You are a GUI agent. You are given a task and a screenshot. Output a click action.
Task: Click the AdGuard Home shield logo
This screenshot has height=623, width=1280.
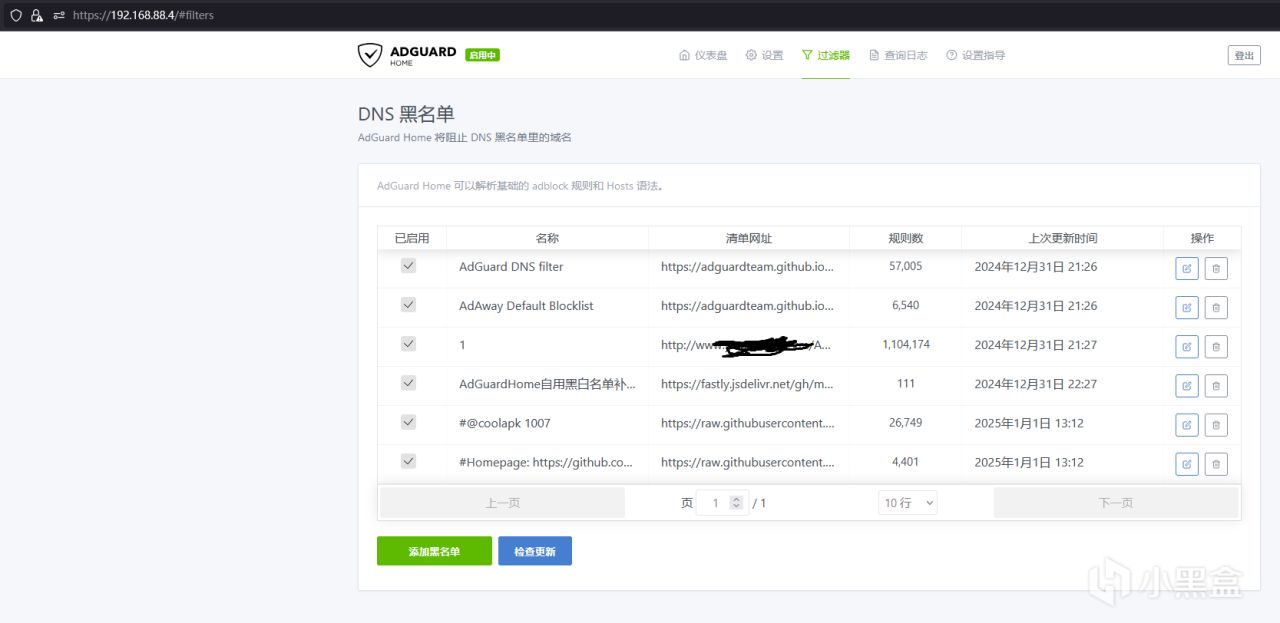(x=370, y=55)
